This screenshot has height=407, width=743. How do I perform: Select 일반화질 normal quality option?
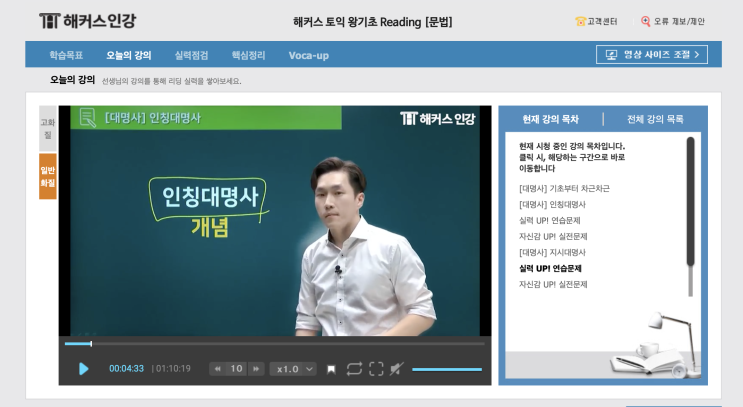[x=48, y=176]
